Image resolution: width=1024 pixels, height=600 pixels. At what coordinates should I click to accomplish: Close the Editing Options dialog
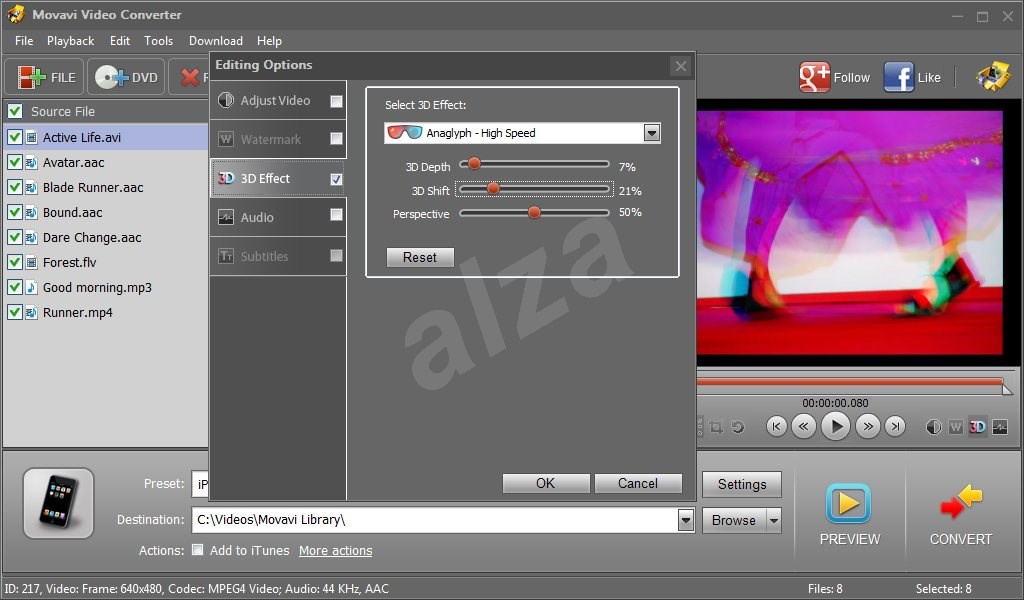point(680,66)
